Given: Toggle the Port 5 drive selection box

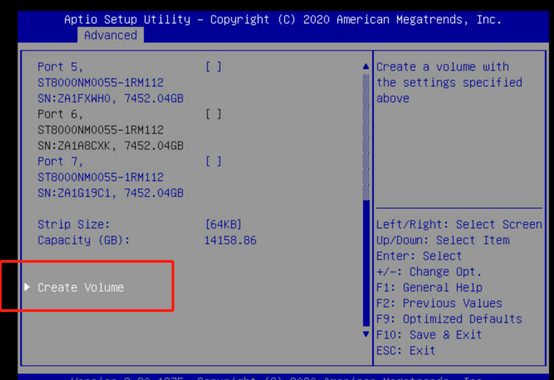Looking at the screenshot, I should click(214, 67).
